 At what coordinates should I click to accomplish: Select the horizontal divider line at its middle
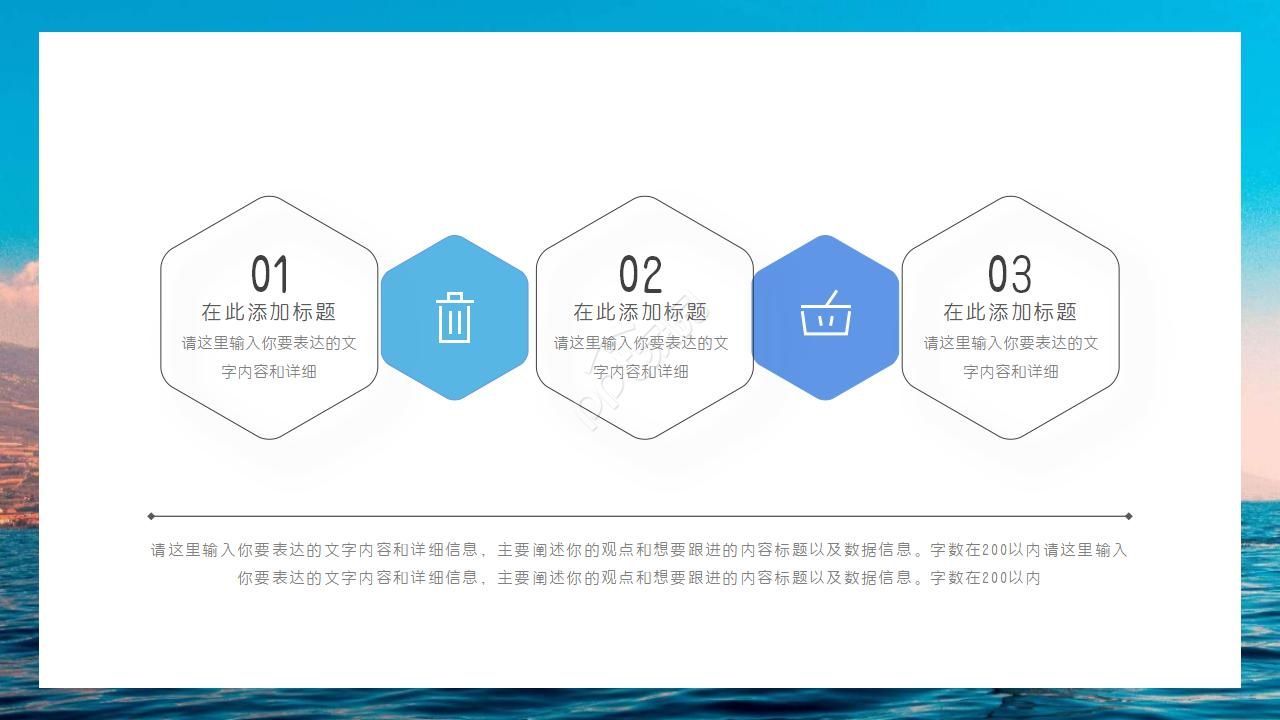tap(640, 516)
